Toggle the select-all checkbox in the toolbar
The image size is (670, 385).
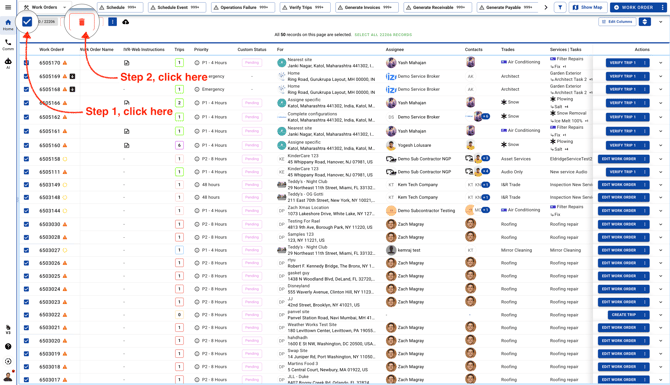pyautogui.click(x=27, y=22)
